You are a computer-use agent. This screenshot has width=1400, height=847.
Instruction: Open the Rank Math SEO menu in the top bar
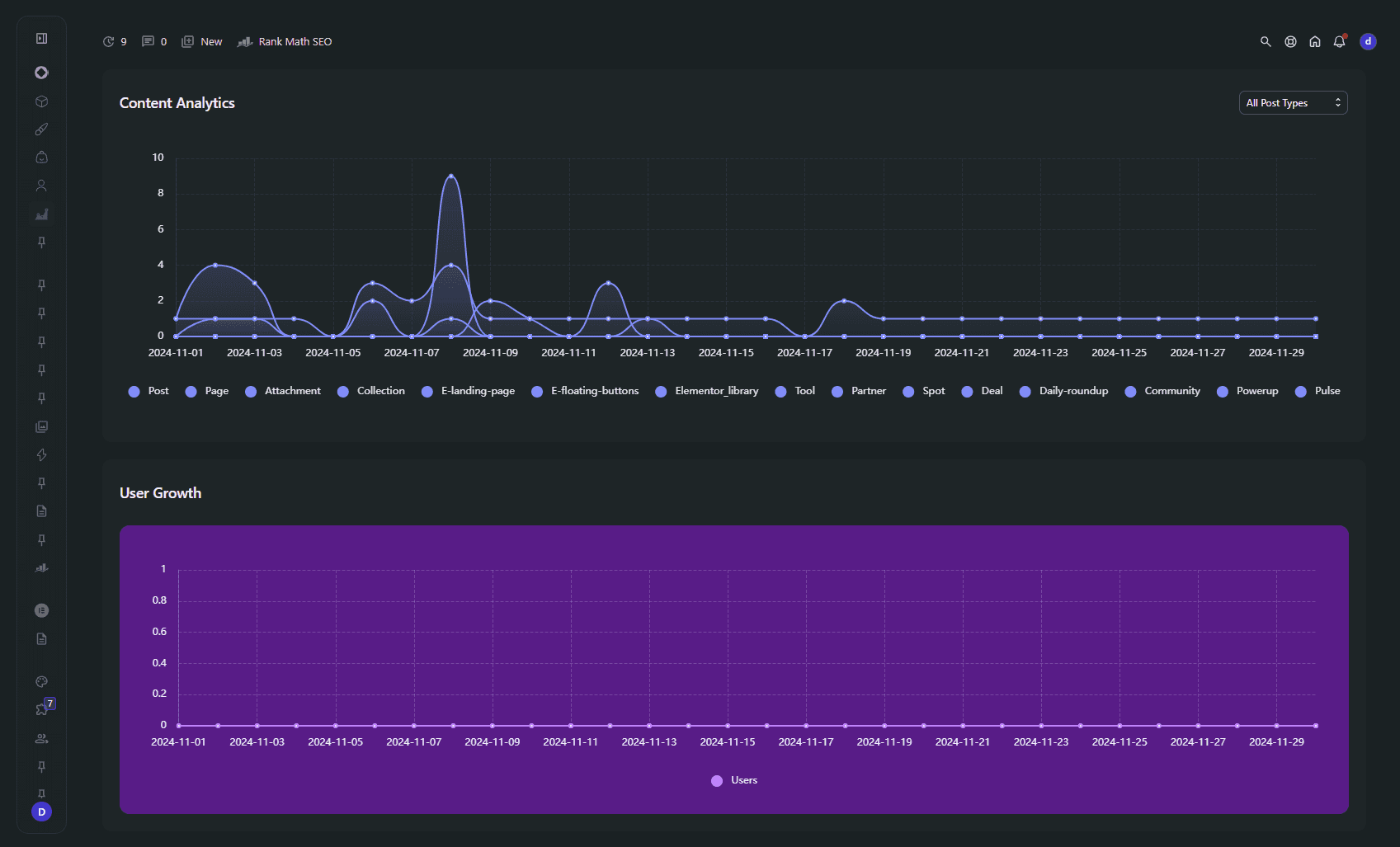click(x=285, y=41)
